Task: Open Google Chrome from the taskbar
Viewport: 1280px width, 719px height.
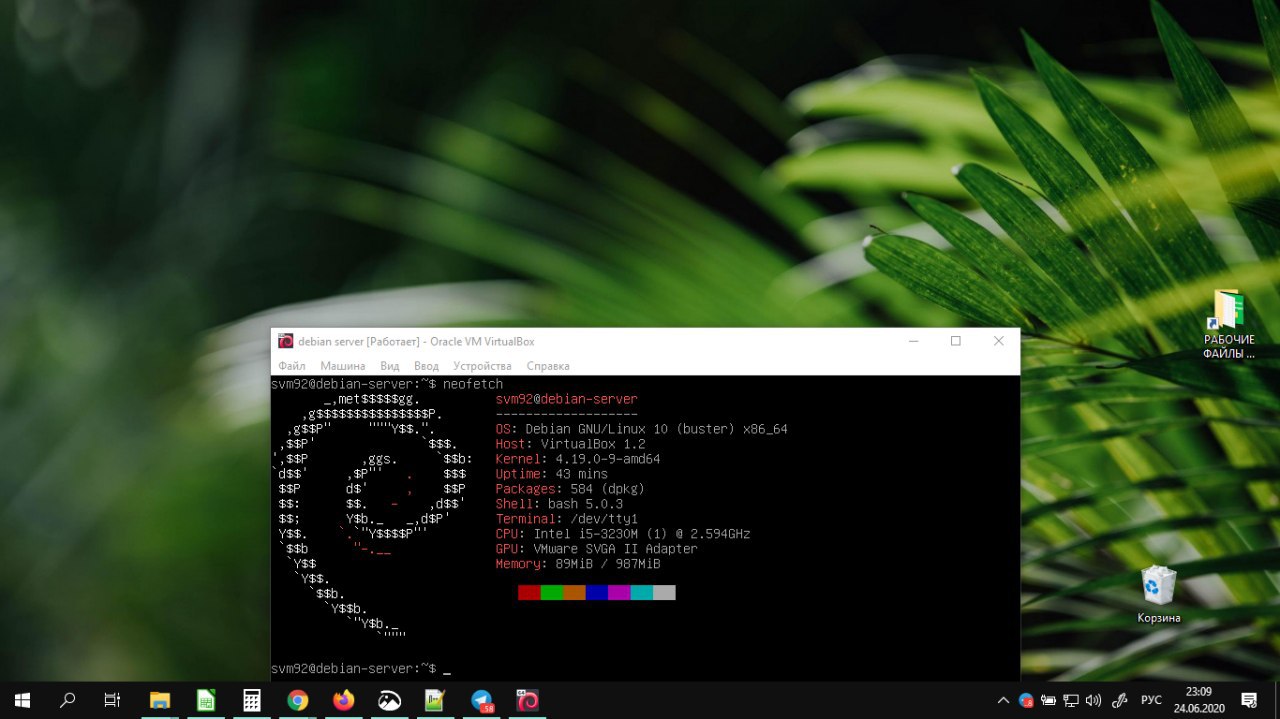Action: pos(297,700)
